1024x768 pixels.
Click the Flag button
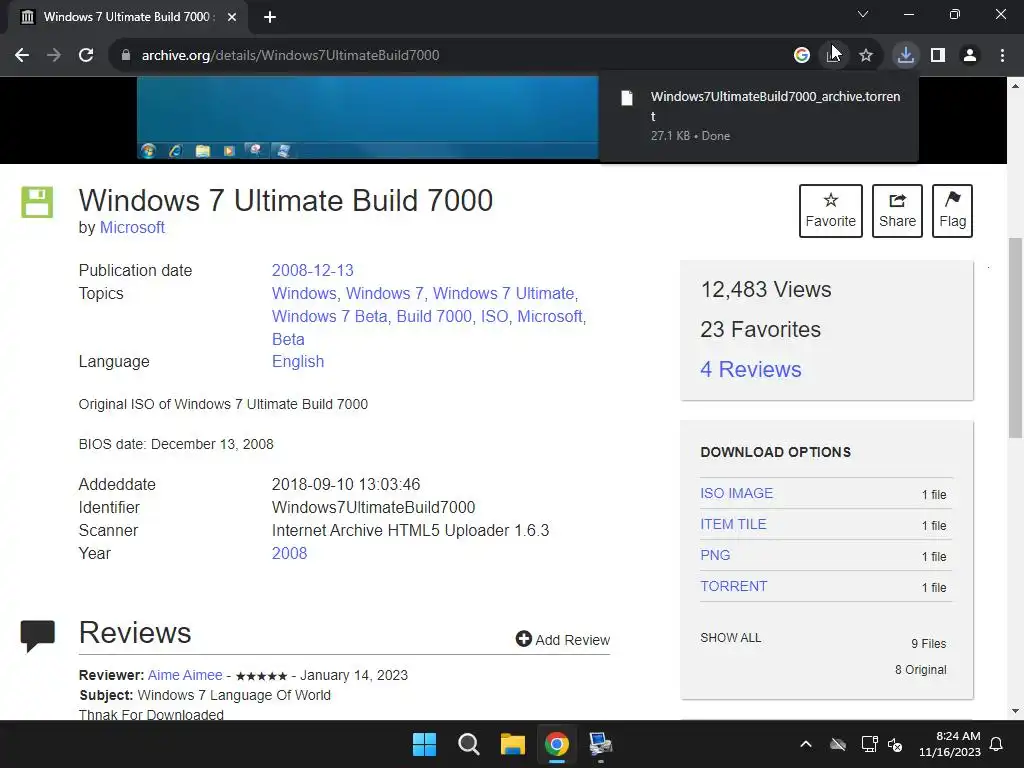point(952,211)
